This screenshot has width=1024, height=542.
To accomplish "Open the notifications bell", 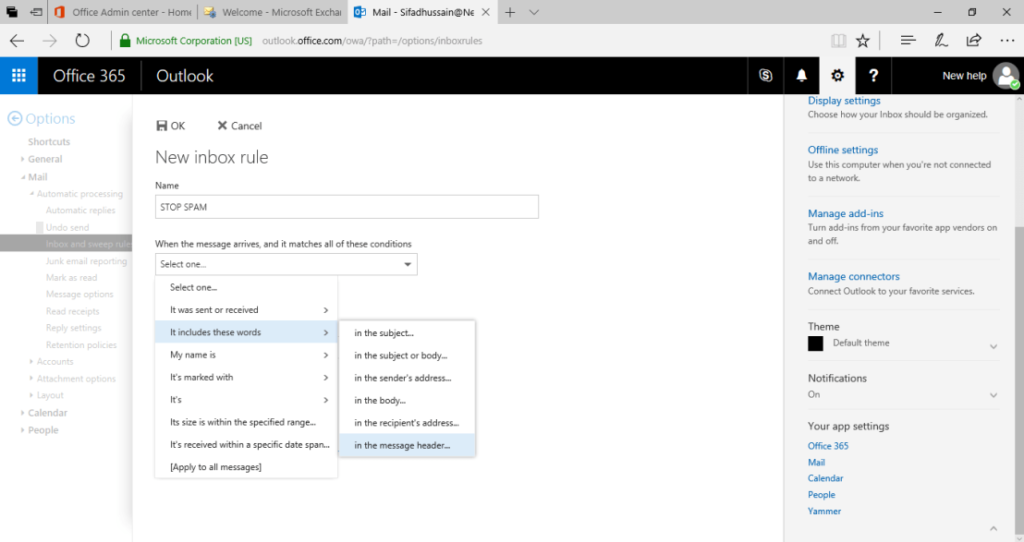I will 801,76.
